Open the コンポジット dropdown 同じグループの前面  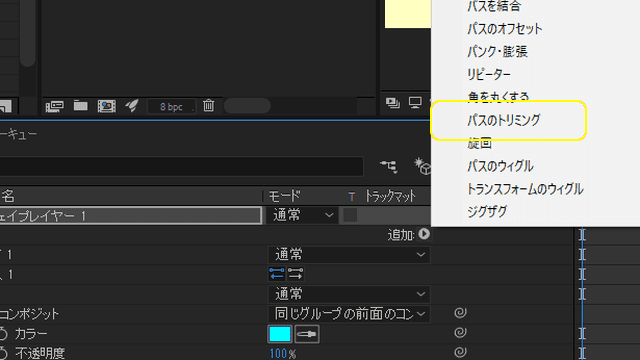click(349, 314)
